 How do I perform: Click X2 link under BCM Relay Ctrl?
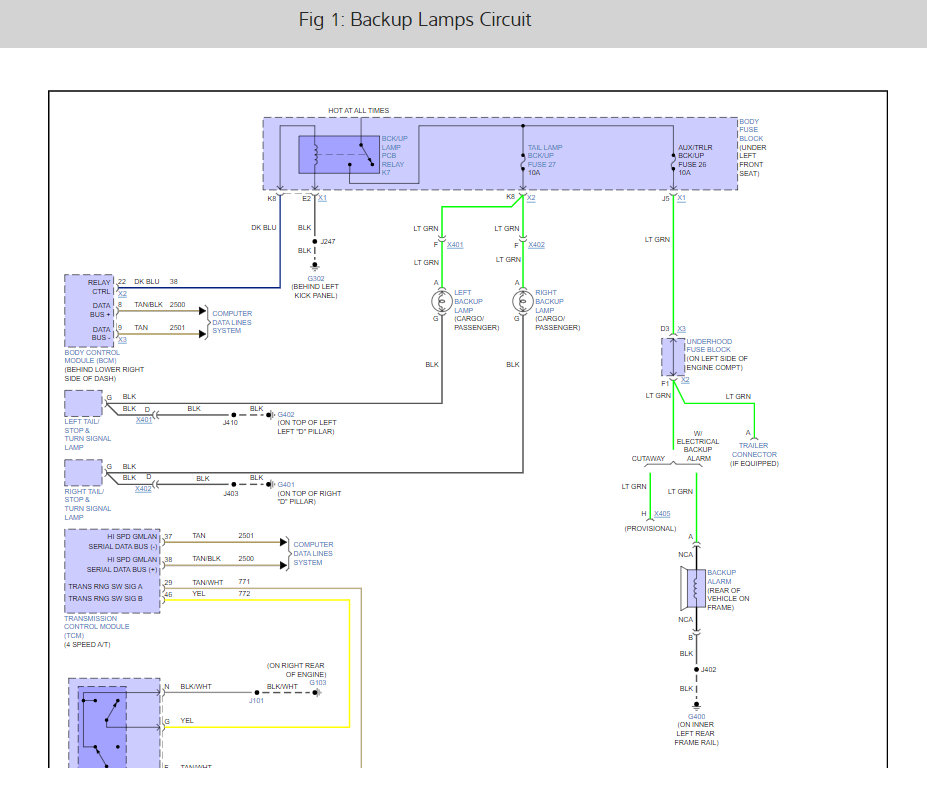click(x=122, y=294)
